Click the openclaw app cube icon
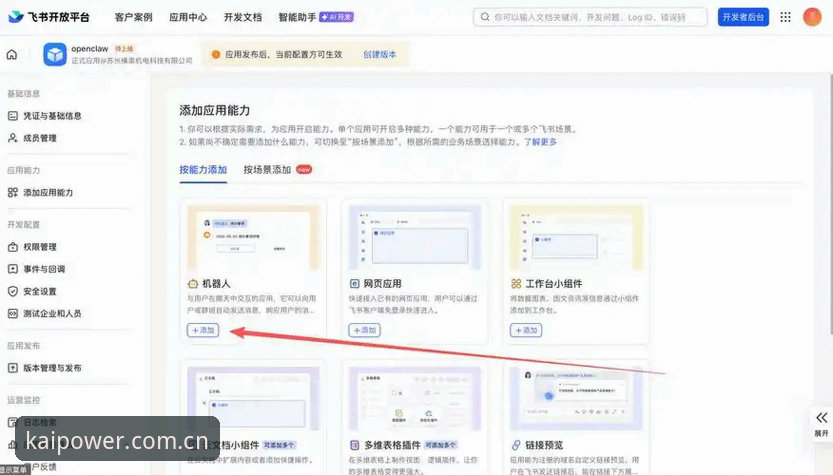This screenshot has height=475, width=833. pos(55,54)
